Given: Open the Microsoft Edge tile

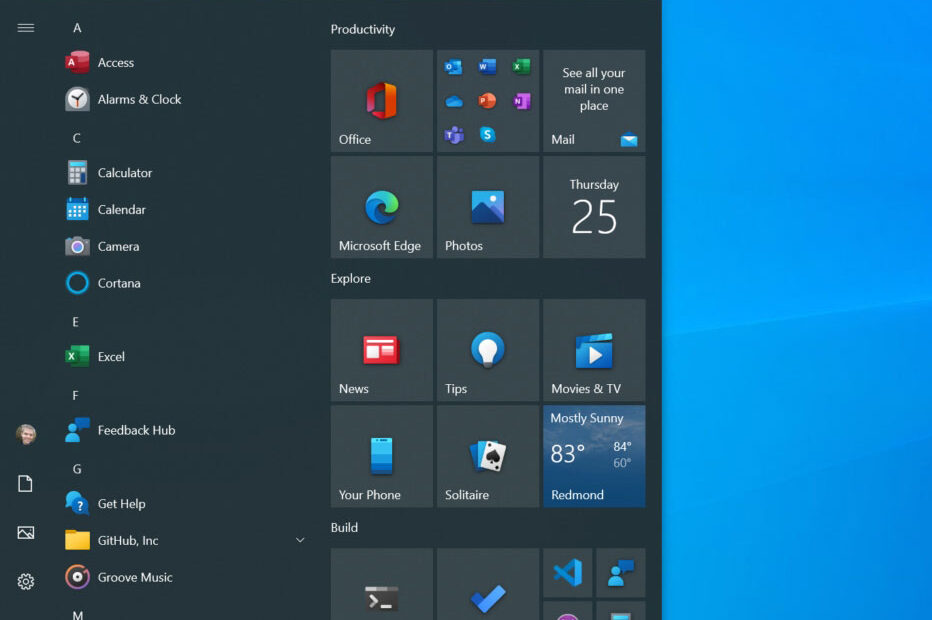Looking at the screenshot, I should point(381,207).
